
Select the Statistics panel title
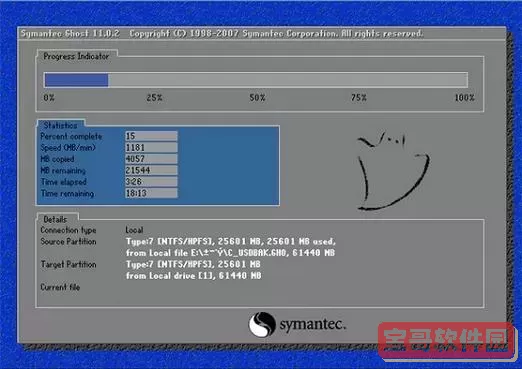(60, 125)
